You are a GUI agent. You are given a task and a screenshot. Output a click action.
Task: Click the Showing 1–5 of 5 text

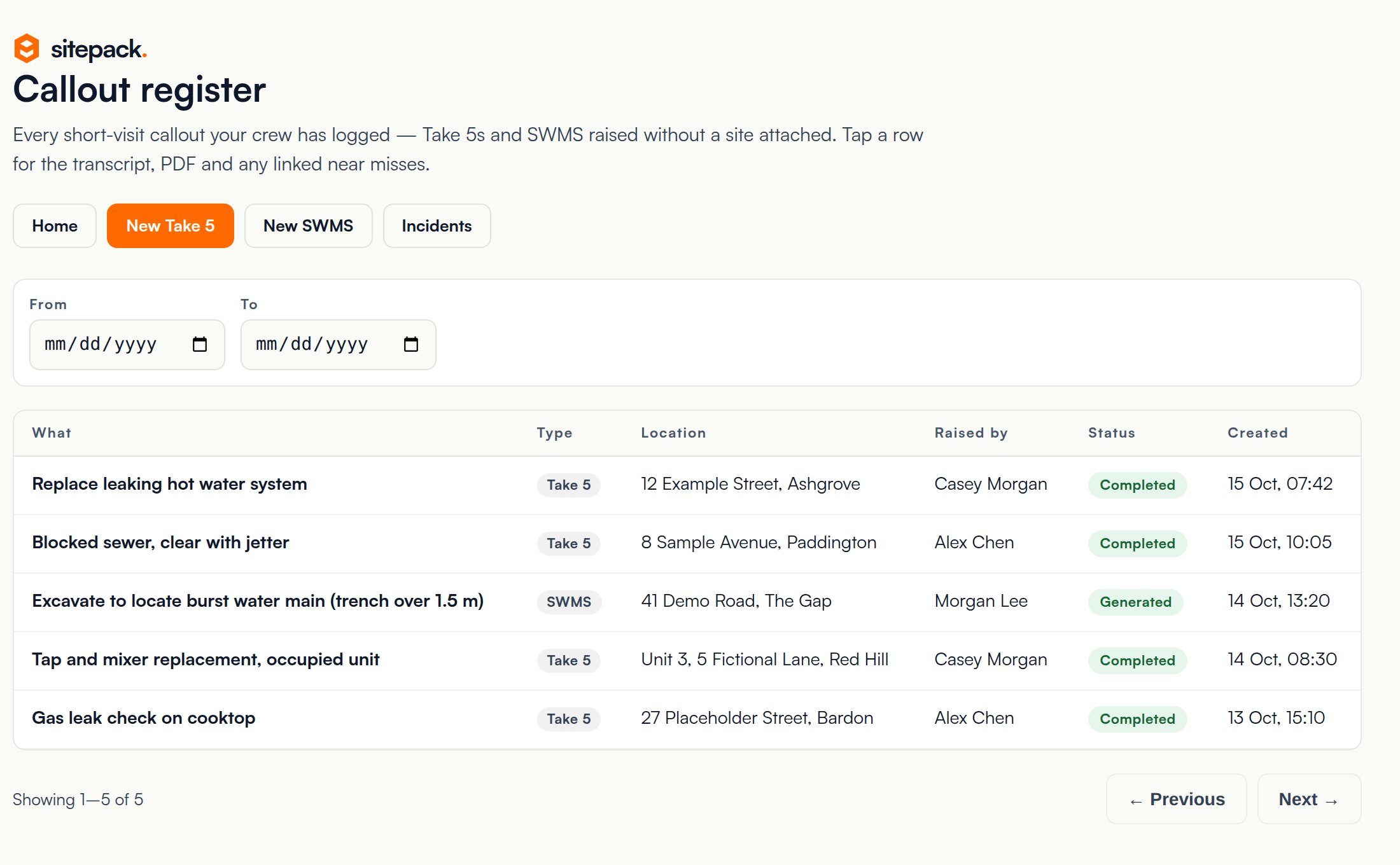pos(78,799)
